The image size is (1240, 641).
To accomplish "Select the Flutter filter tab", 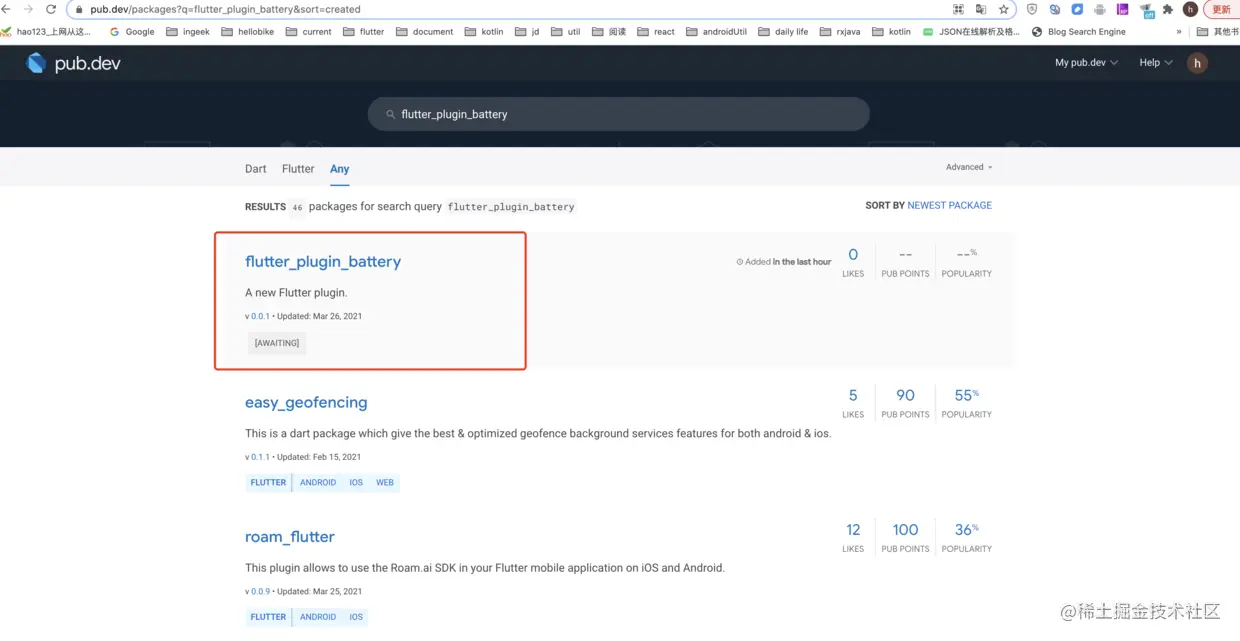I will click(x=298, y=169).
